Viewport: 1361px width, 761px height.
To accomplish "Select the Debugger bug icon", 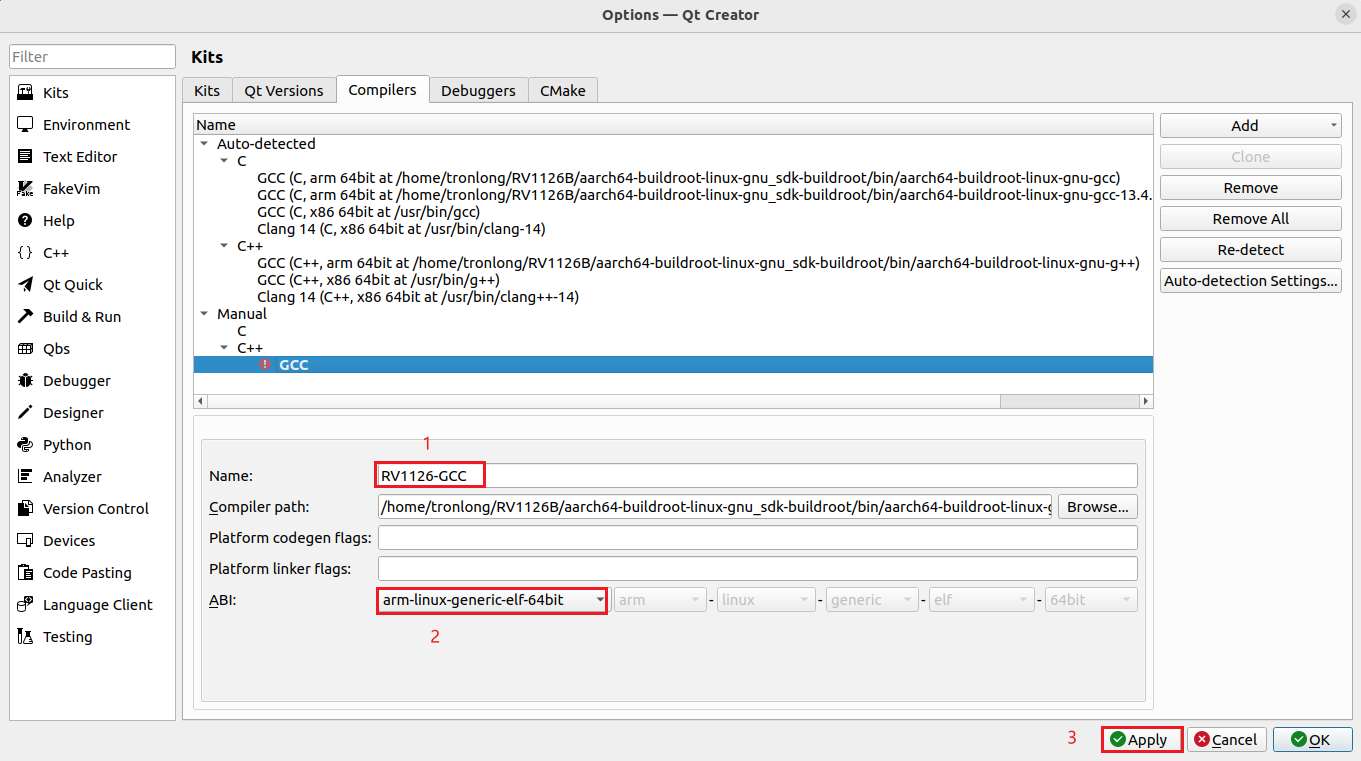I will coord(26,380).
